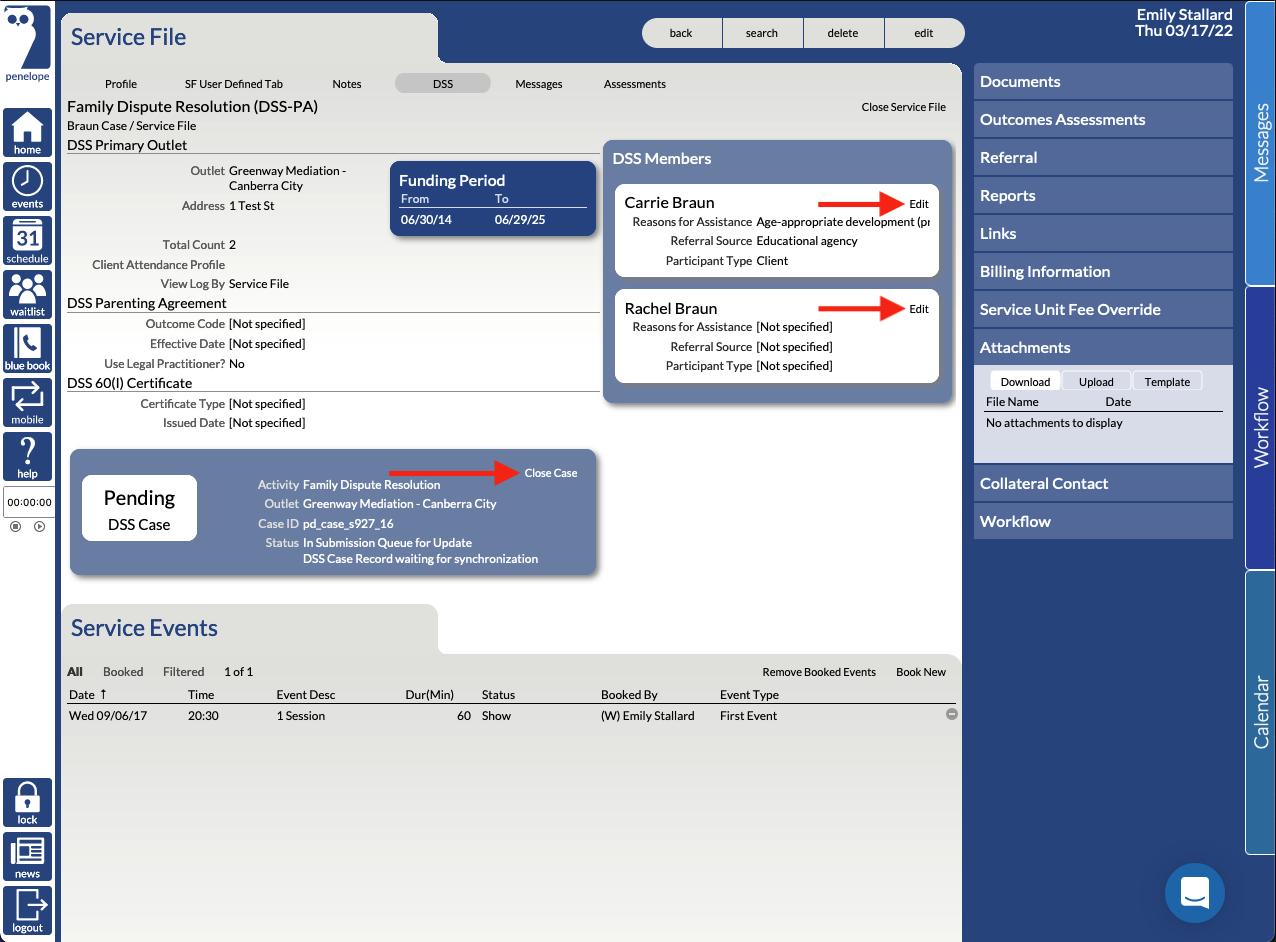Click the back button
The width and height of the screenshot is (1276, 942).
click(x=681, y=33)
